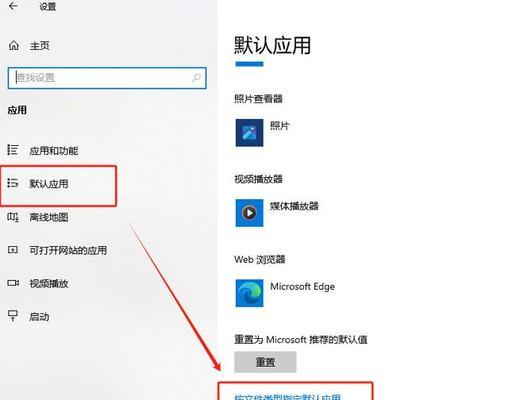Open the 启动 startup icon

[x=13, y=315]
